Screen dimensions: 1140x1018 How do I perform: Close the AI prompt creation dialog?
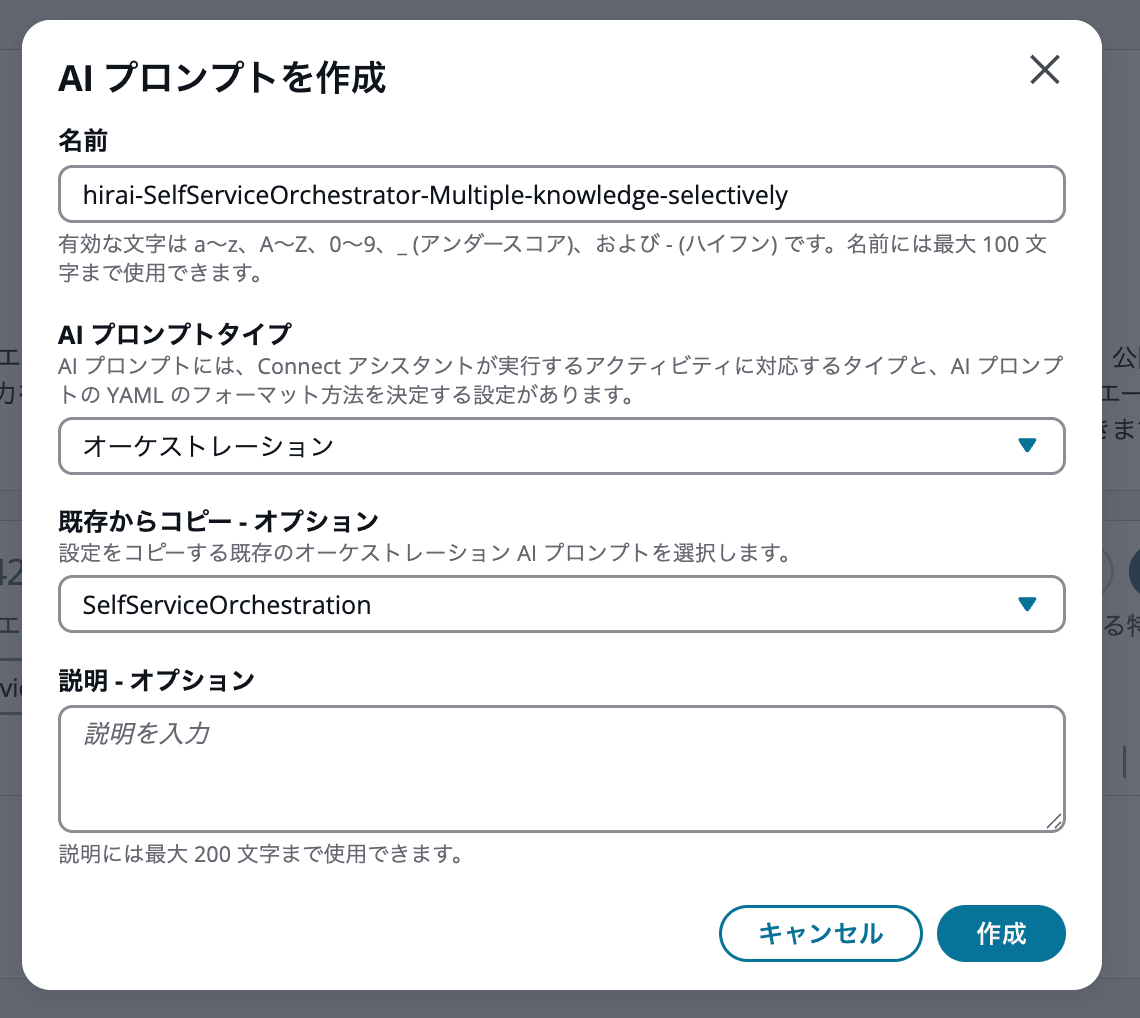point(1044,70)
